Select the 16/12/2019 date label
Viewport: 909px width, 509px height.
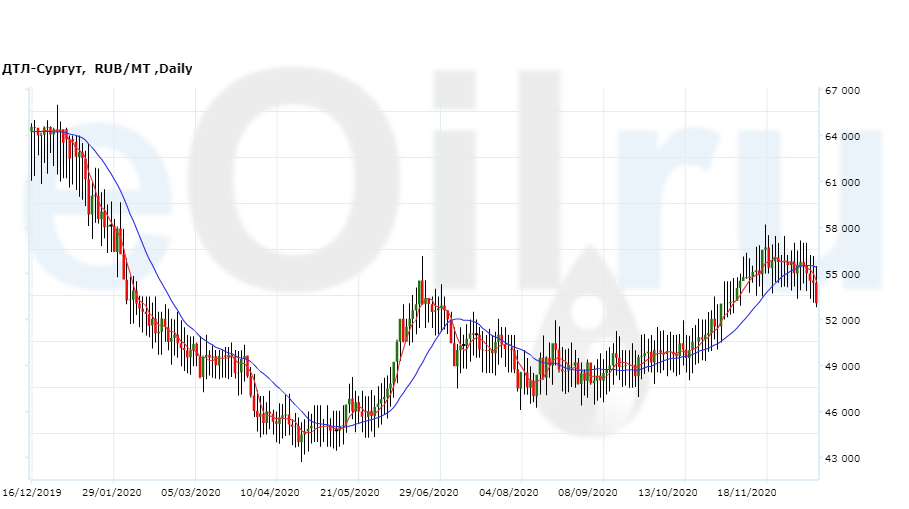pyautogui.click(x=31, y=492)
